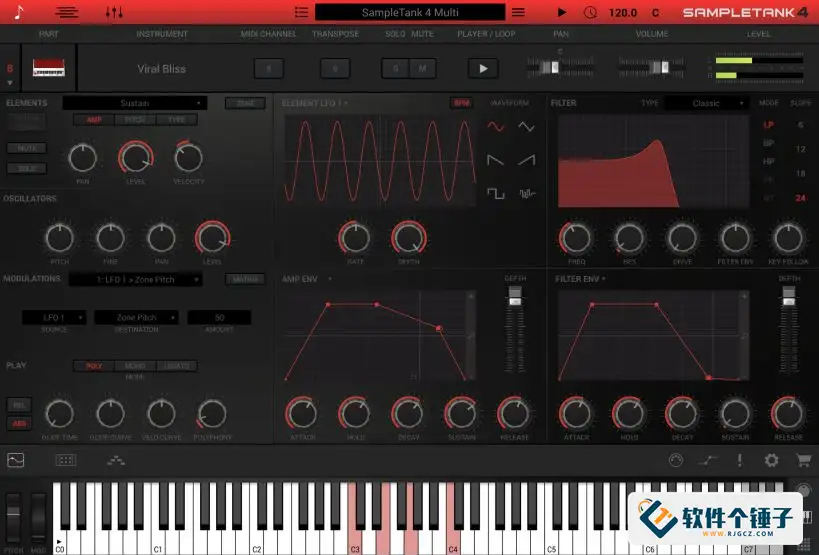Toggle the part Solo button S
The height and width of the screenshot is (555, 819).
(395, 68)
